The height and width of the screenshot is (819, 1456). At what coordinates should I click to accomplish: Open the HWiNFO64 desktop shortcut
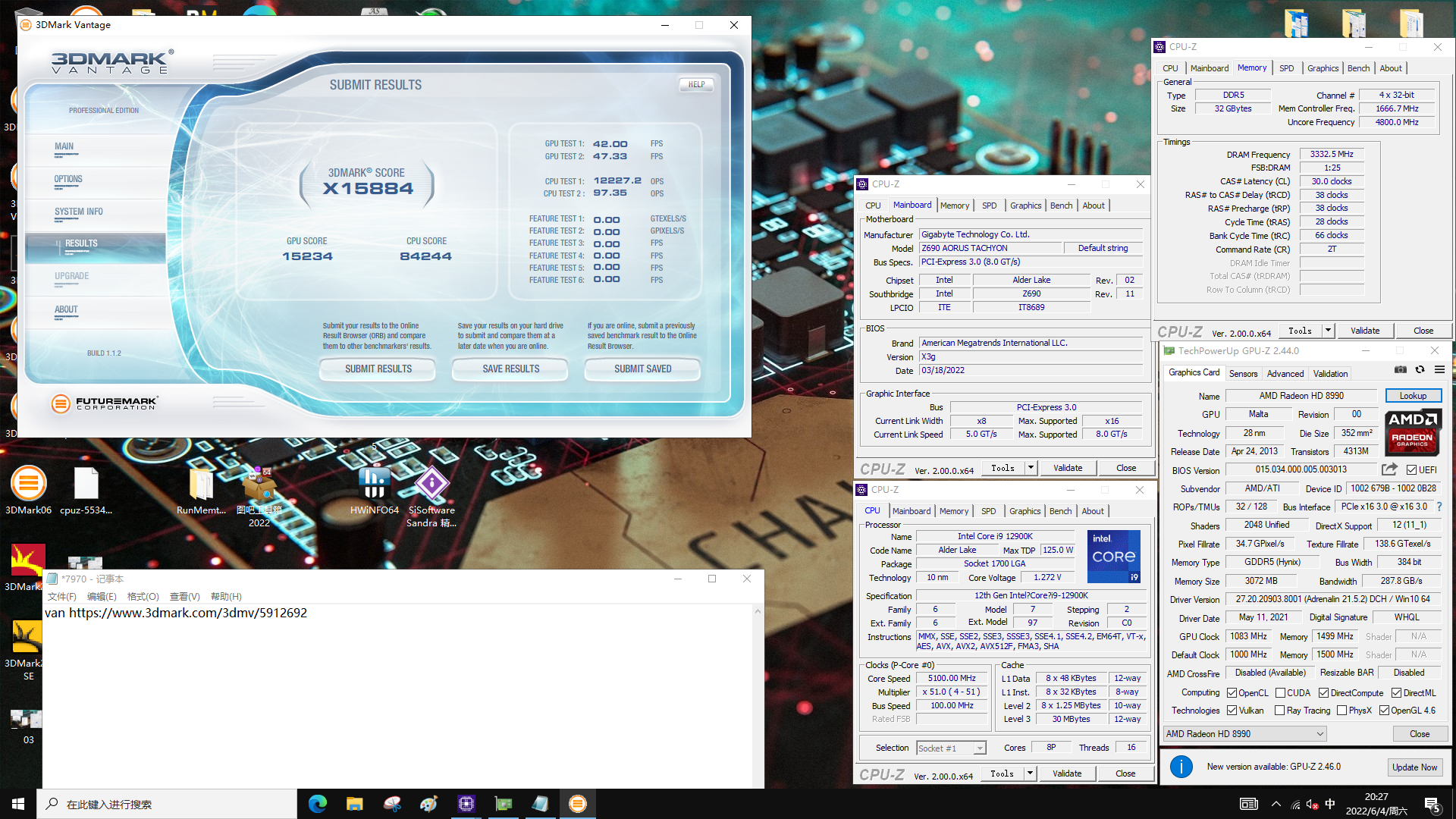click(374, 490)
